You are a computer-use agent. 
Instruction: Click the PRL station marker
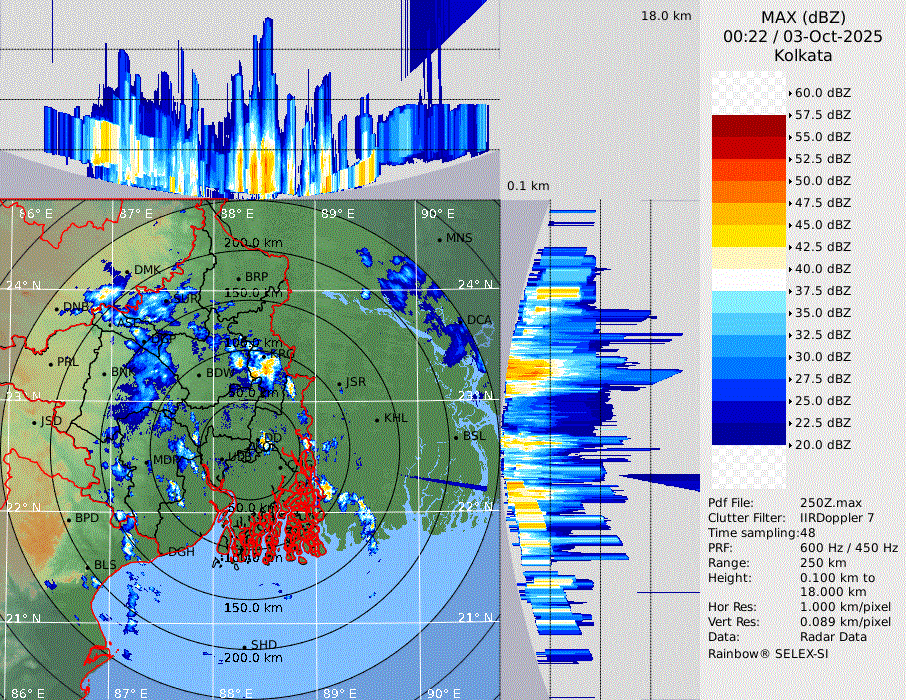pos(52,362)
